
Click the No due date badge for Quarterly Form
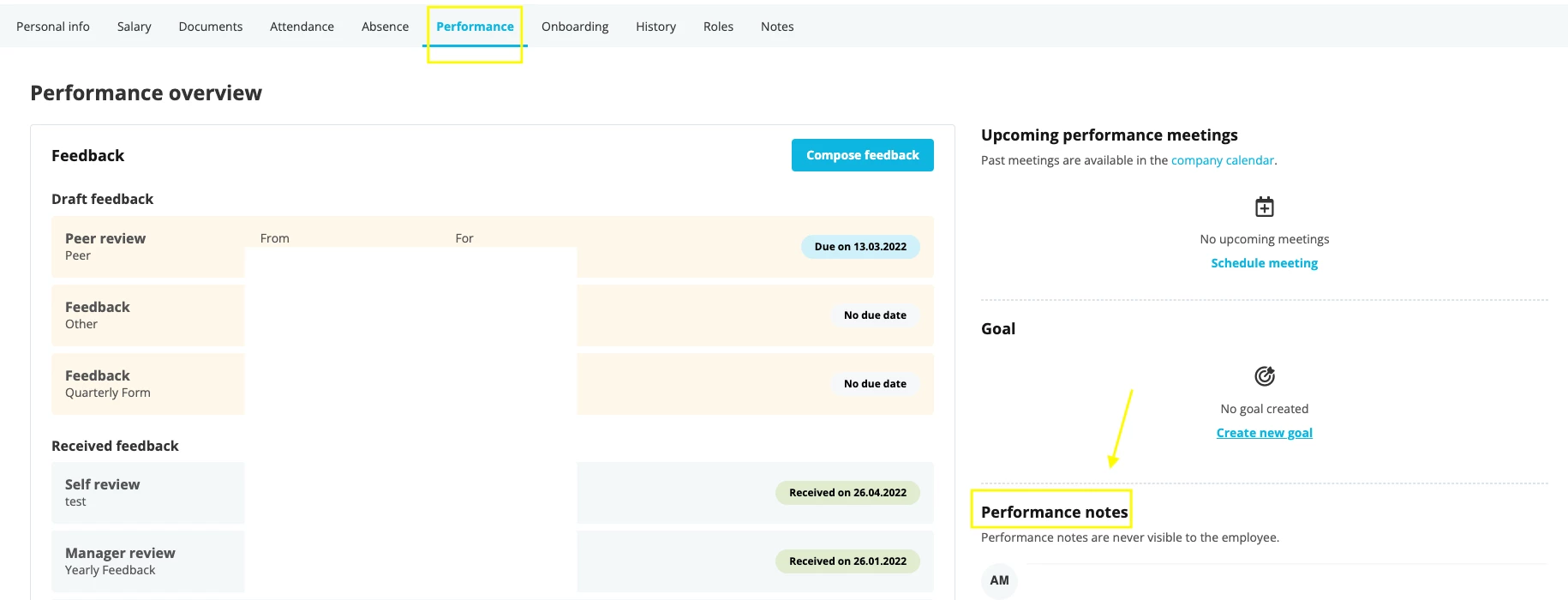875,384
